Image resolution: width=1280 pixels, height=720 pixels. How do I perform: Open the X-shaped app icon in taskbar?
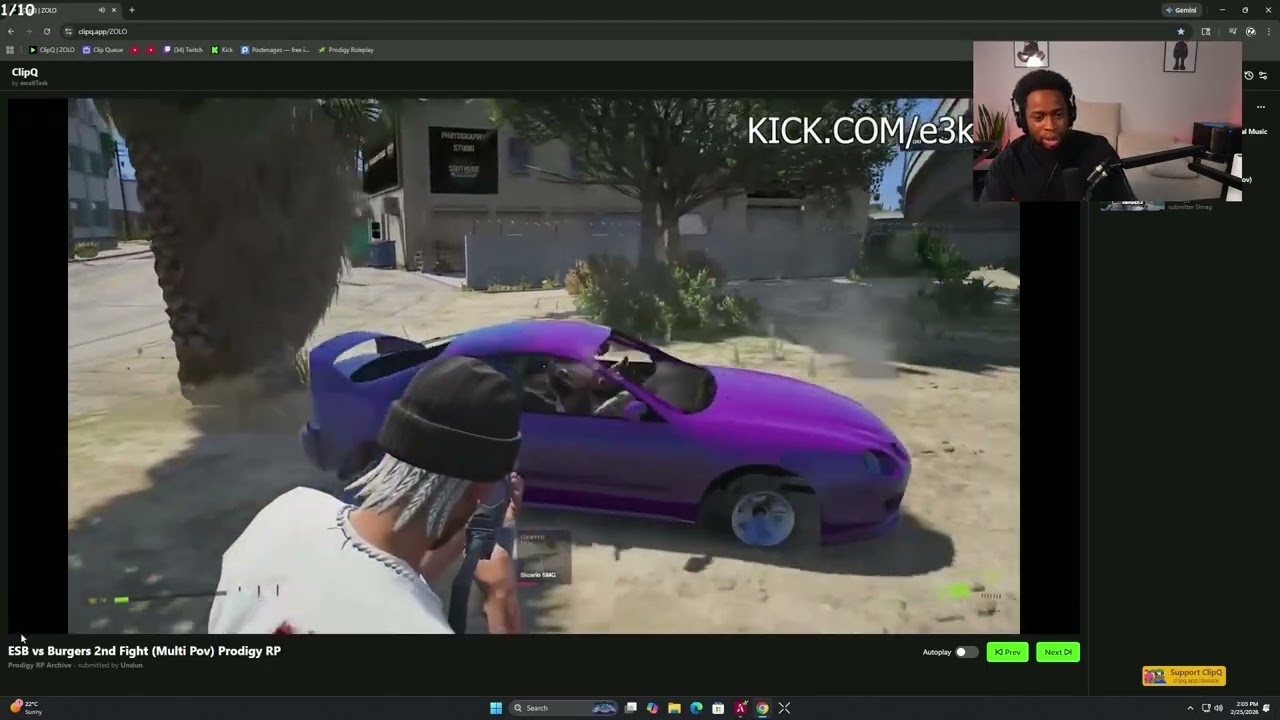click(x=784, y=708)
